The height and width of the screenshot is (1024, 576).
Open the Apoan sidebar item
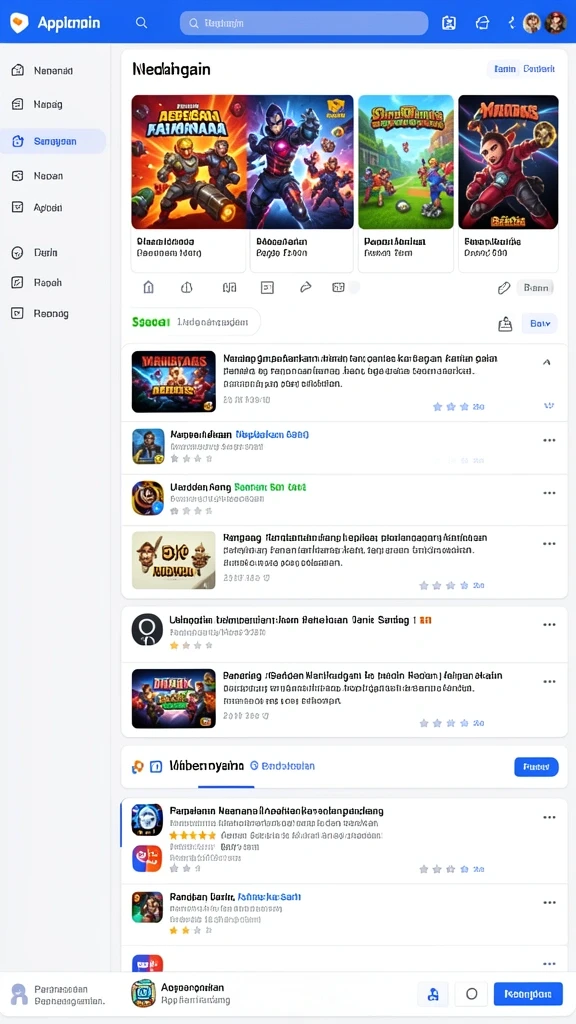coord(53,208)
